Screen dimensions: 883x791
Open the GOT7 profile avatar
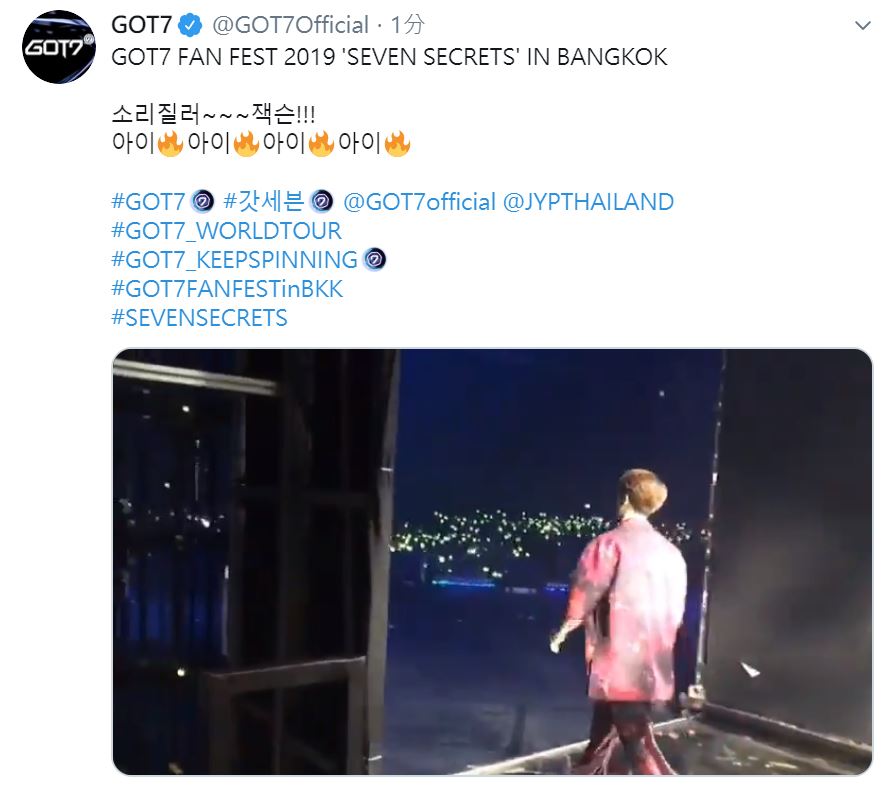click(59, 47)
